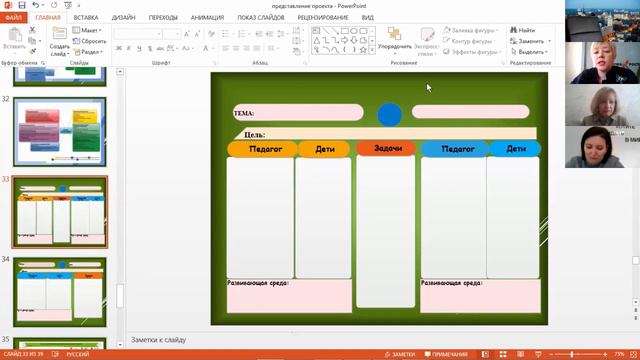Expand the shapes gallery more arrow
Screen dimensions: 640x360
click(x=372, y=50)
